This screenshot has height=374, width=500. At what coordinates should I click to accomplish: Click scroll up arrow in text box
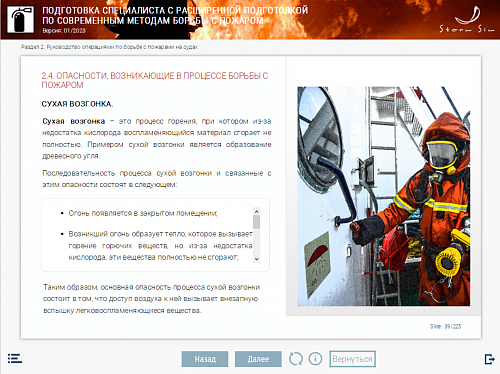tap(256, 211)
